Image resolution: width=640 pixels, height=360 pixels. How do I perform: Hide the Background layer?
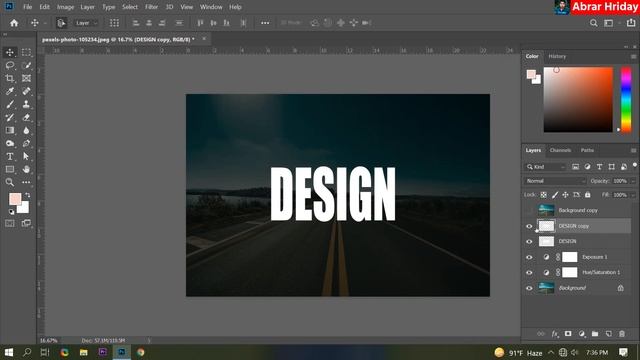tap(529, 288)
